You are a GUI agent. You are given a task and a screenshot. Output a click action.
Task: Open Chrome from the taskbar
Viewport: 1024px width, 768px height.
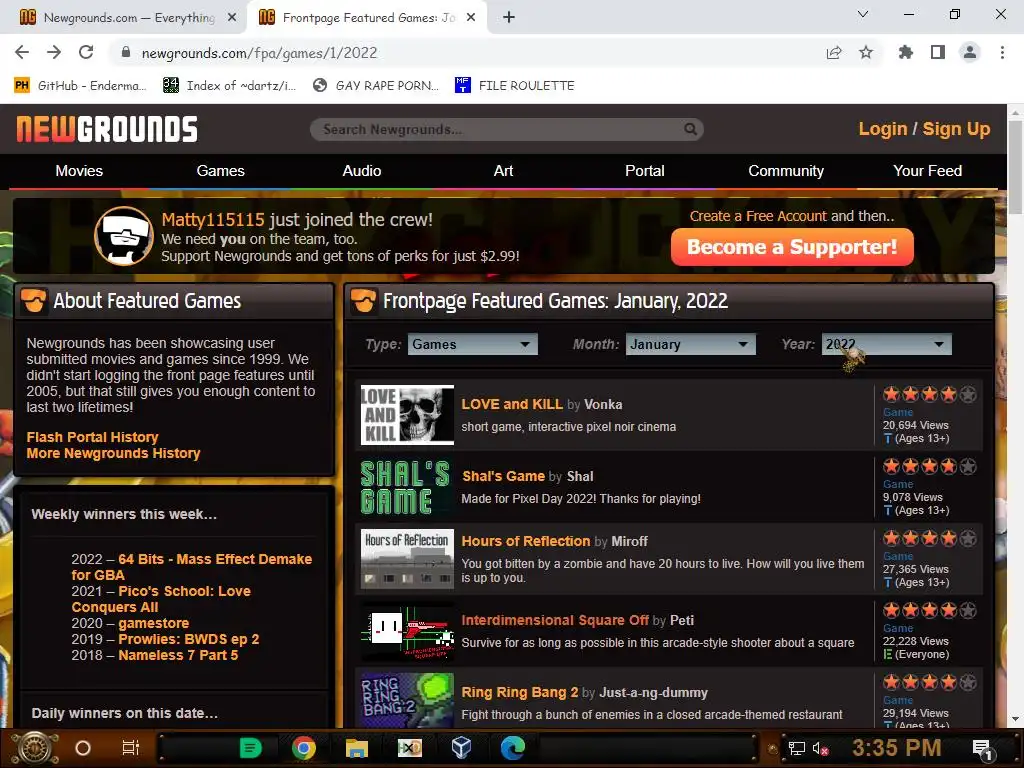tap(304, 748)
